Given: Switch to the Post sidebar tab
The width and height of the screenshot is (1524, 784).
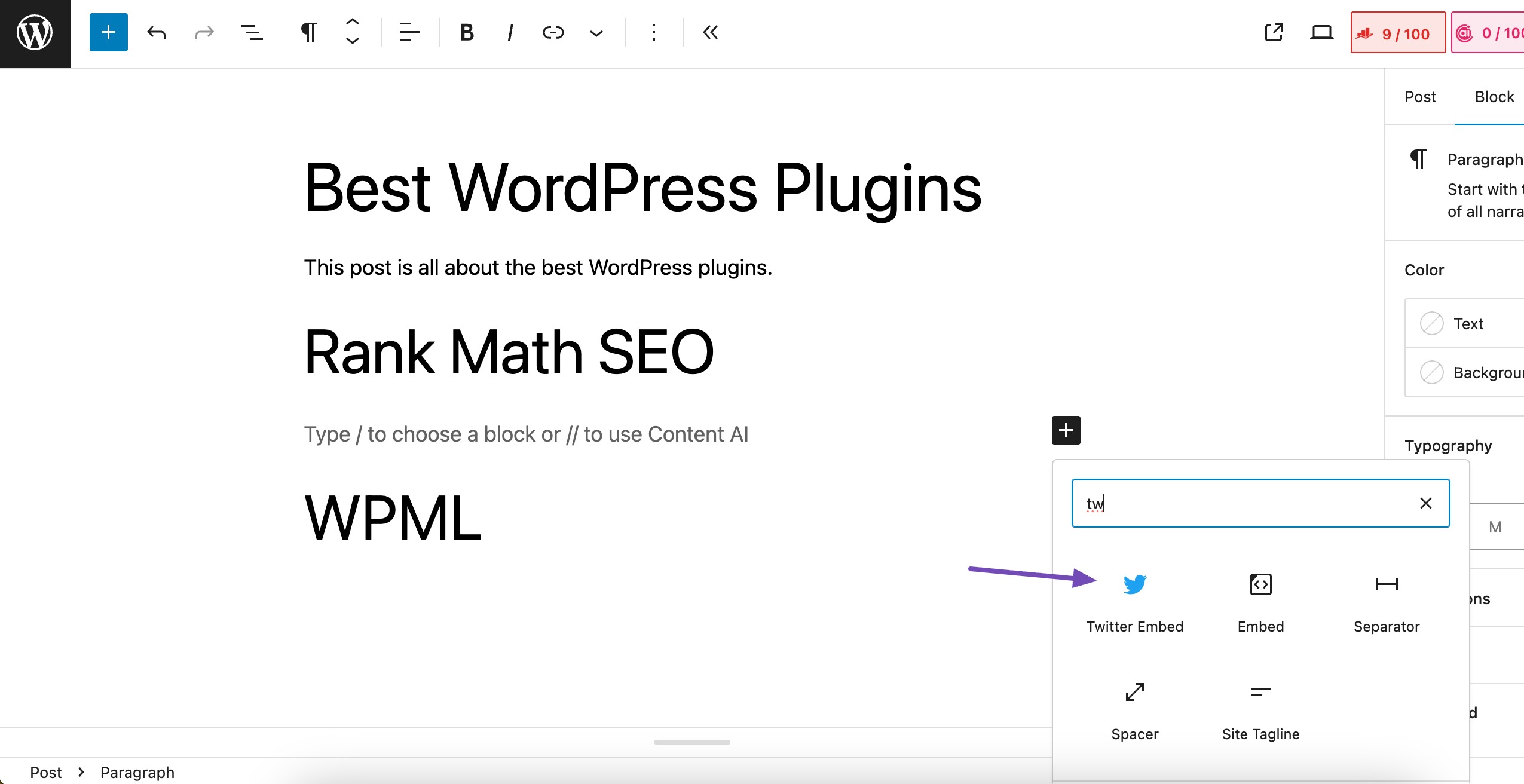Looking at the screenshot, I should click(x=1420, y=97).
